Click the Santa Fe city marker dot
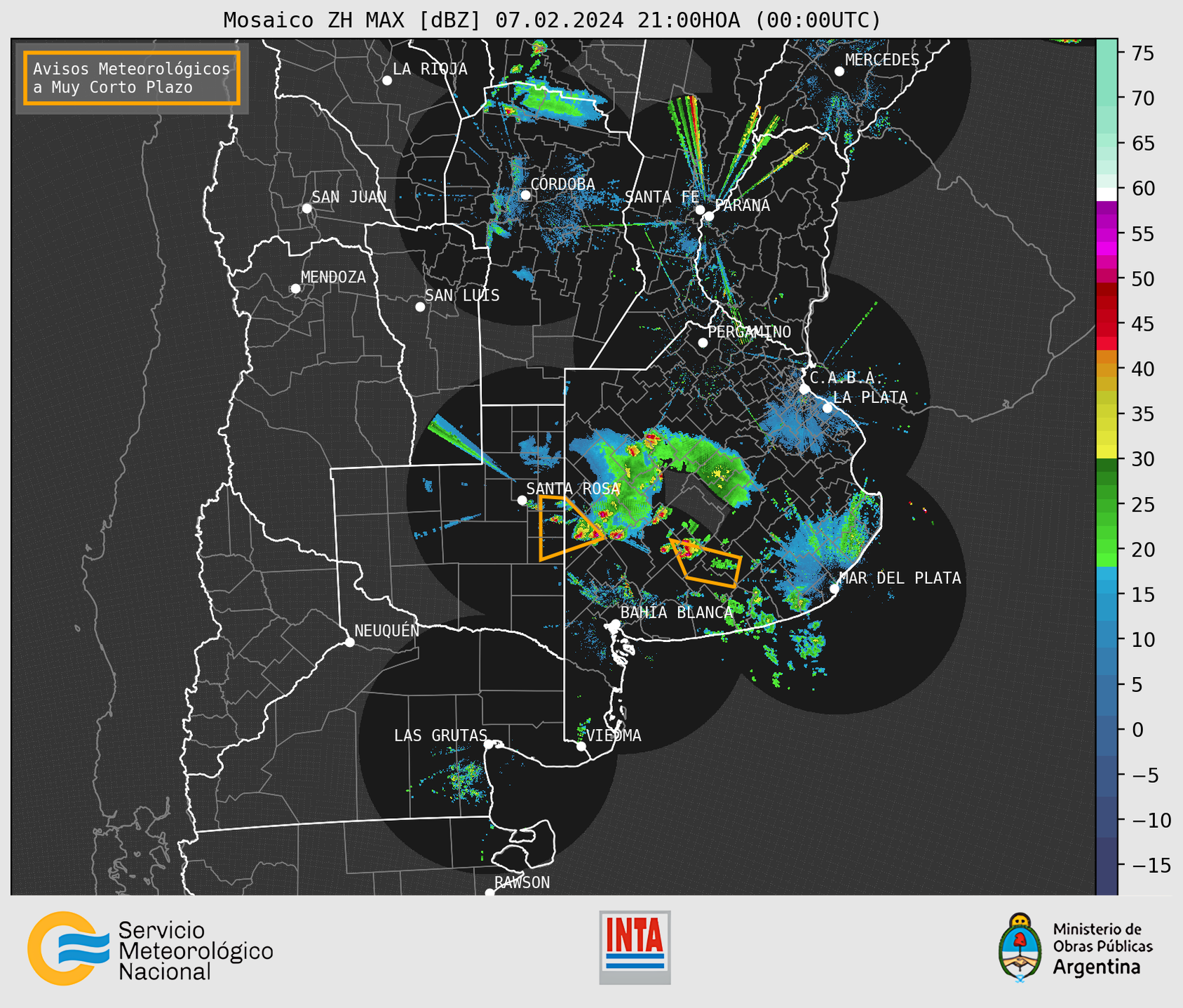Viewport: 1183px width, 1008px height. tap(700, 210)
